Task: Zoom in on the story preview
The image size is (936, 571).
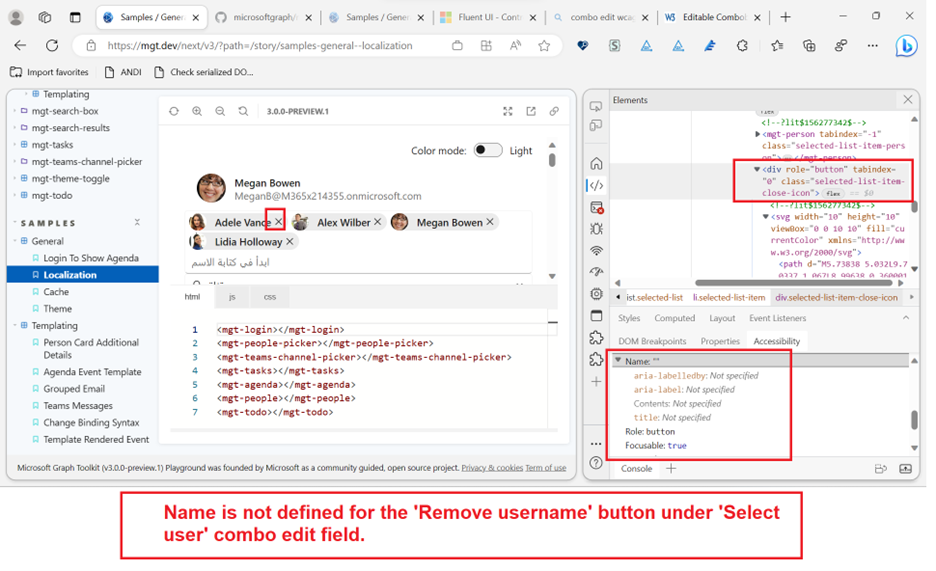Action: tap(197, 111)
